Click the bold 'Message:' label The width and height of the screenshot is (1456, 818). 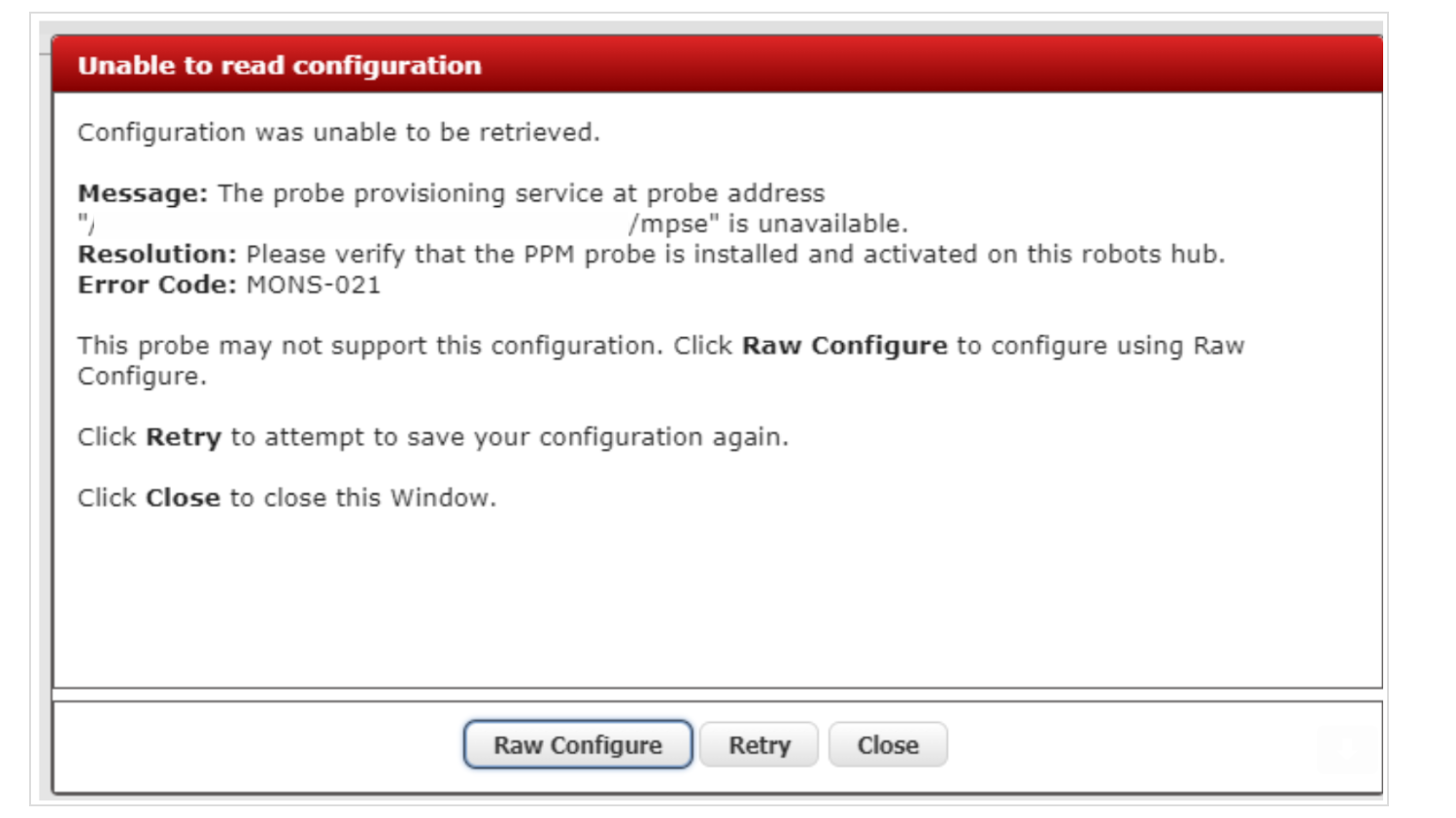(143, 193)
